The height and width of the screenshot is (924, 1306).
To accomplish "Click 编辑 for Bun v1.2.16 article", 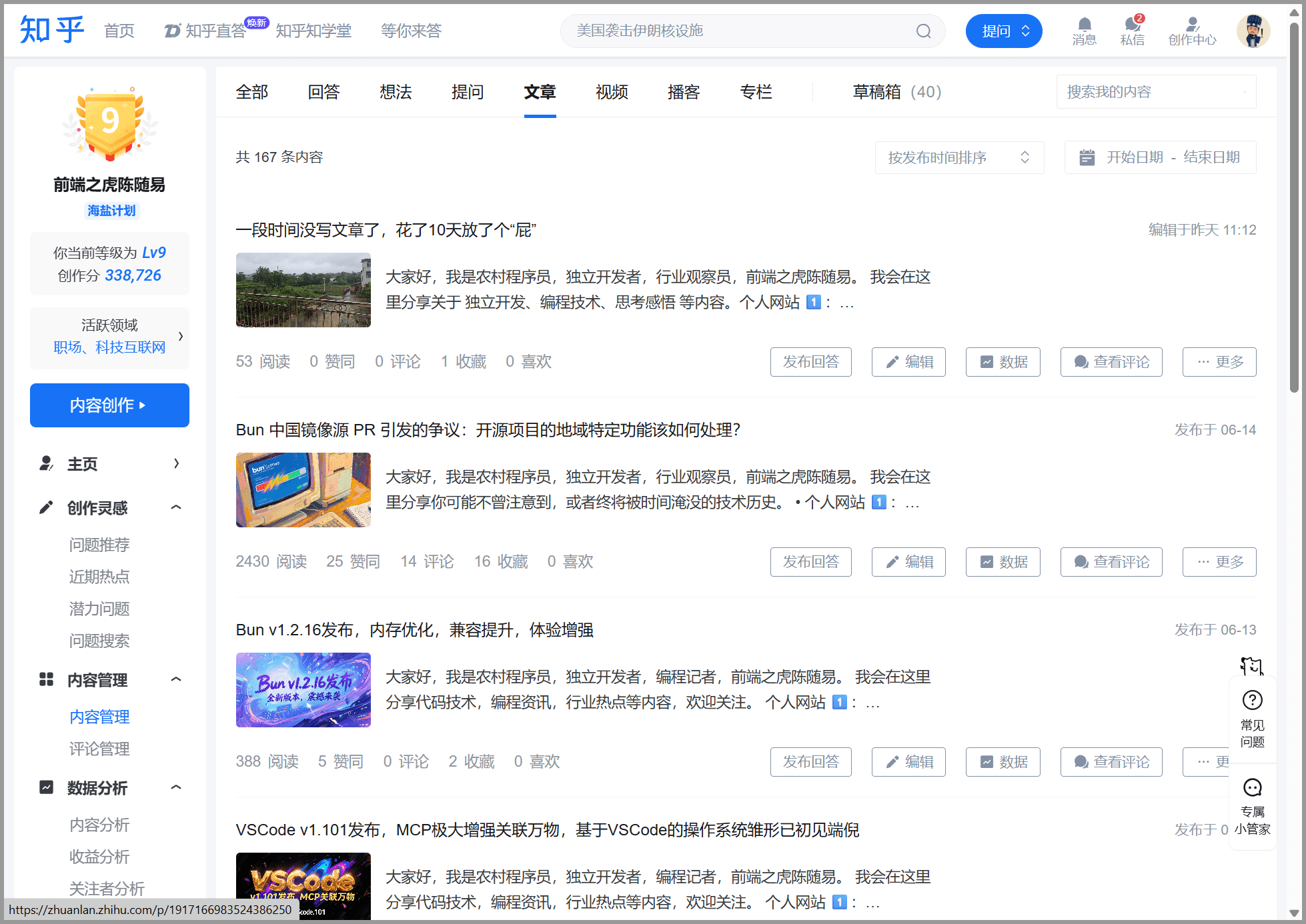I will [908, 762].
